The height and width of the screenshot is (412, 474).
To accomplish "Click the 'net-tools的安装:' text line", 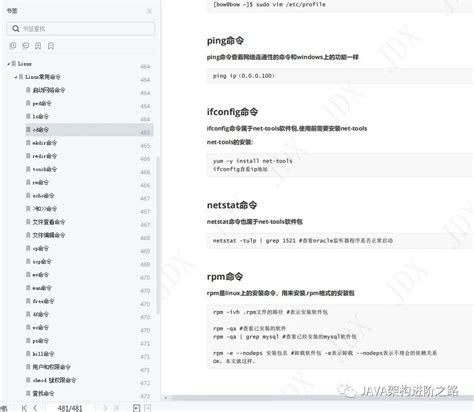I will click(x=230, y=142).
